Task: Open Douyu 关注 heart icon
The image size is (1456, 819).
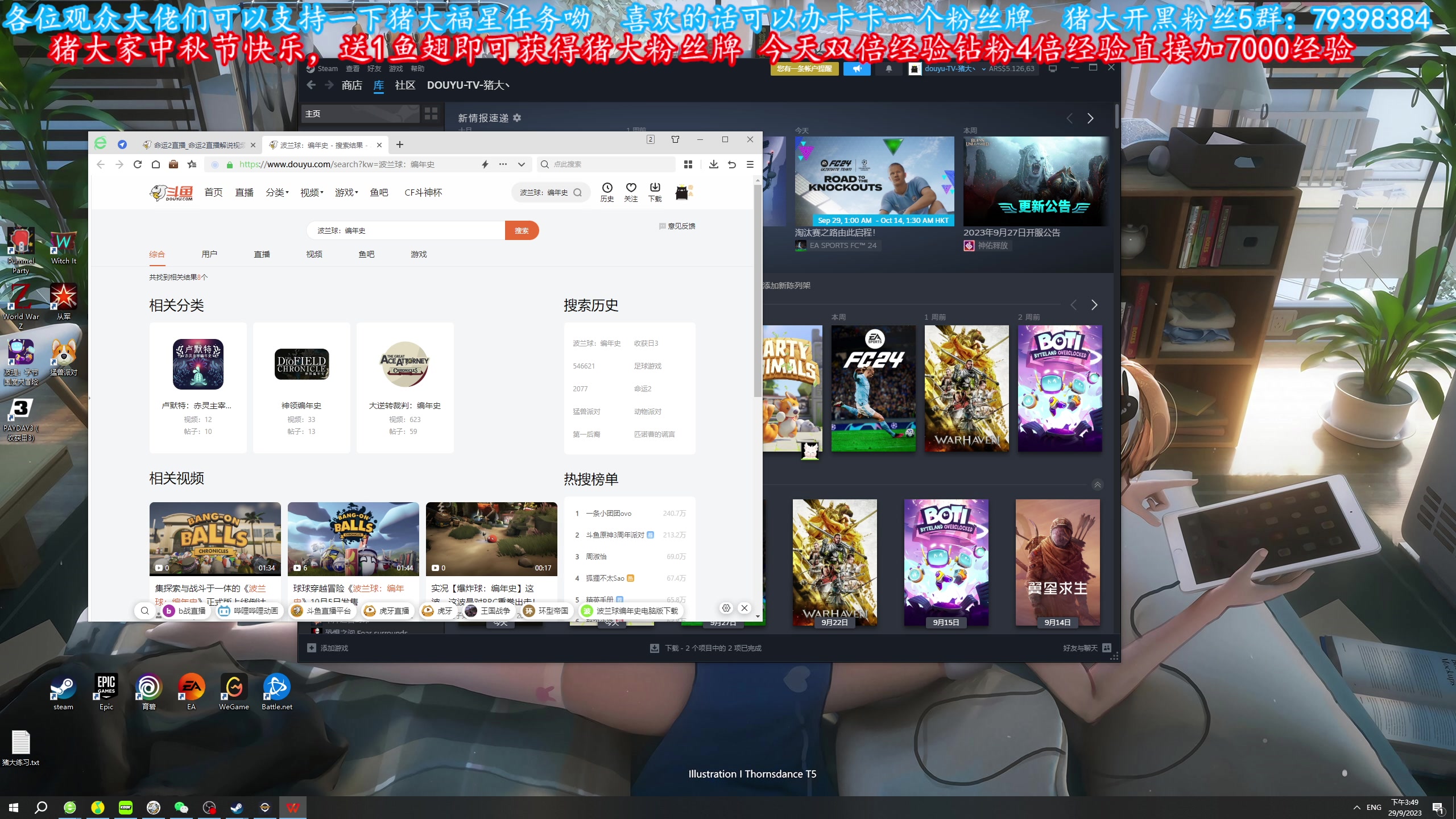Action: click(x=631, y=192)
